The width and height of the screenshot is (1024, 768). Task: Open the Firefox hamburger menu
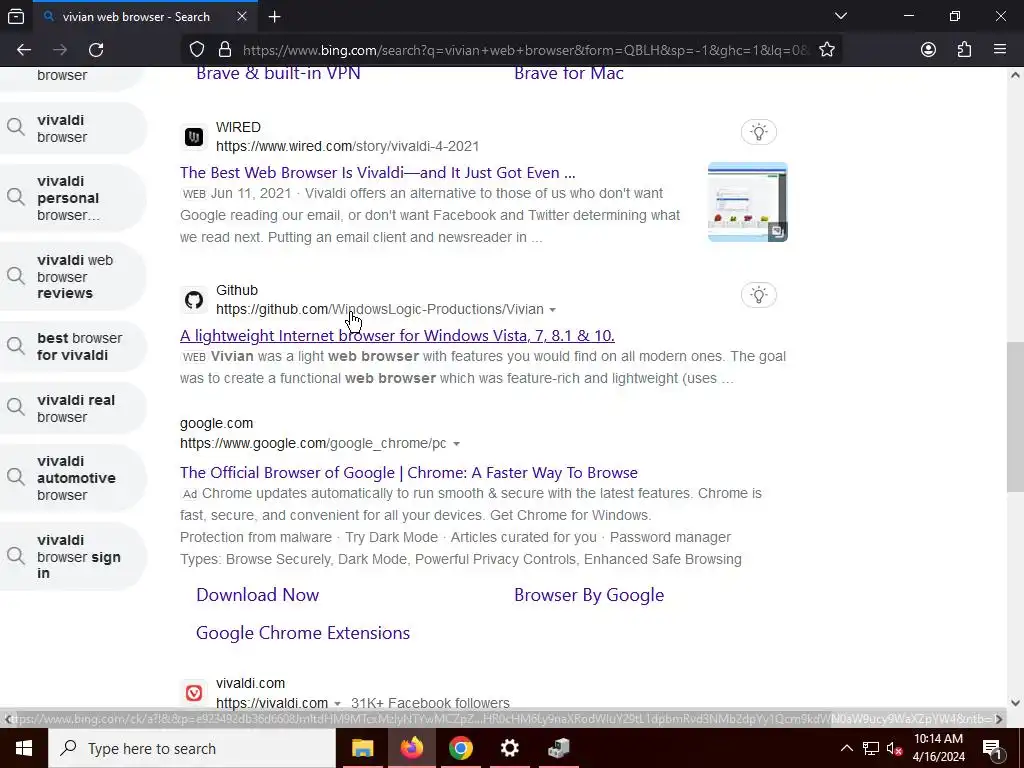coord(1000,50)
